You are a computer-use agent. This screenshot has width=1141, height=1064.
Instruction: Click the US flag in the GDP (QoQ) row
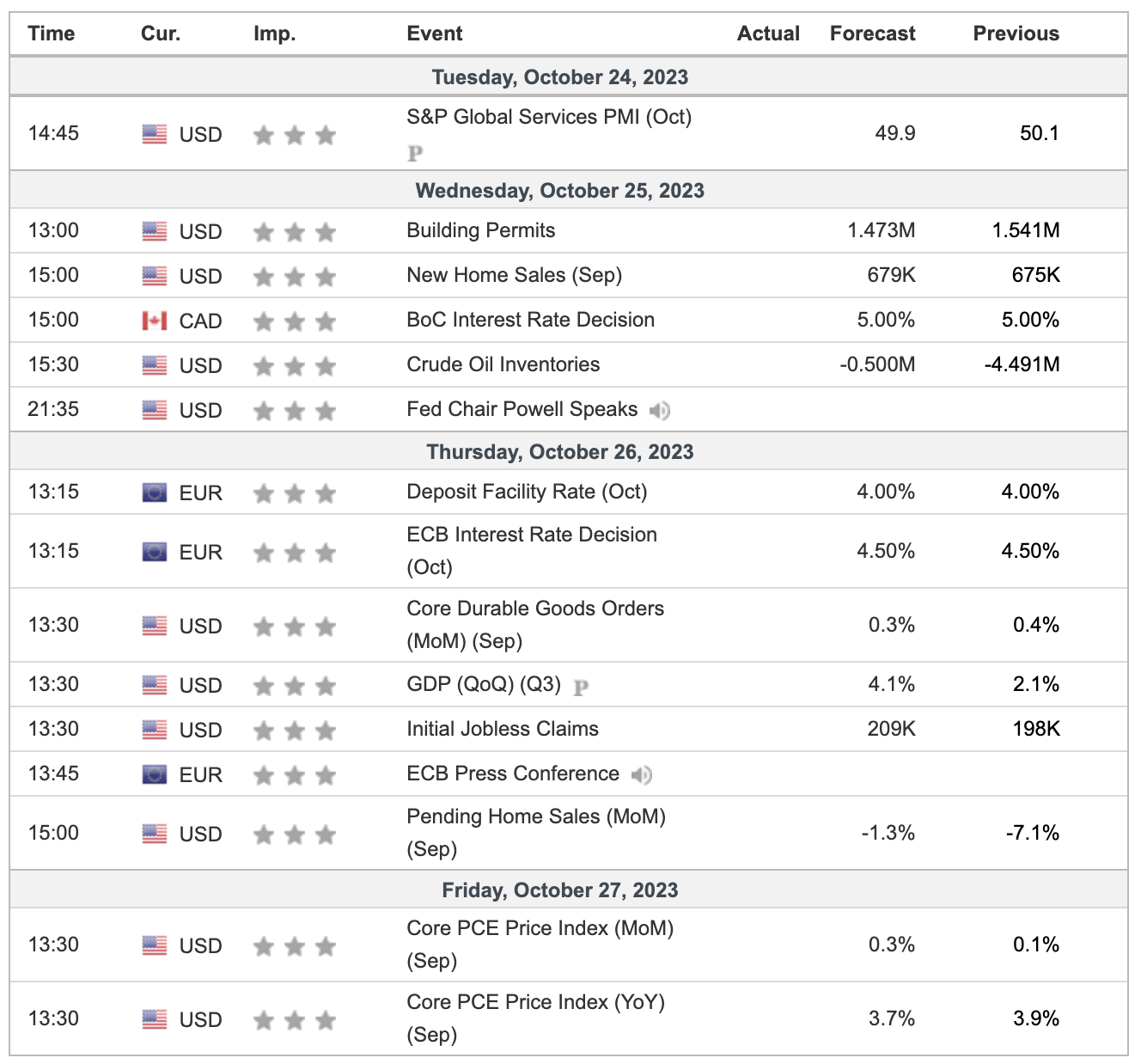[x=155, y=686]
